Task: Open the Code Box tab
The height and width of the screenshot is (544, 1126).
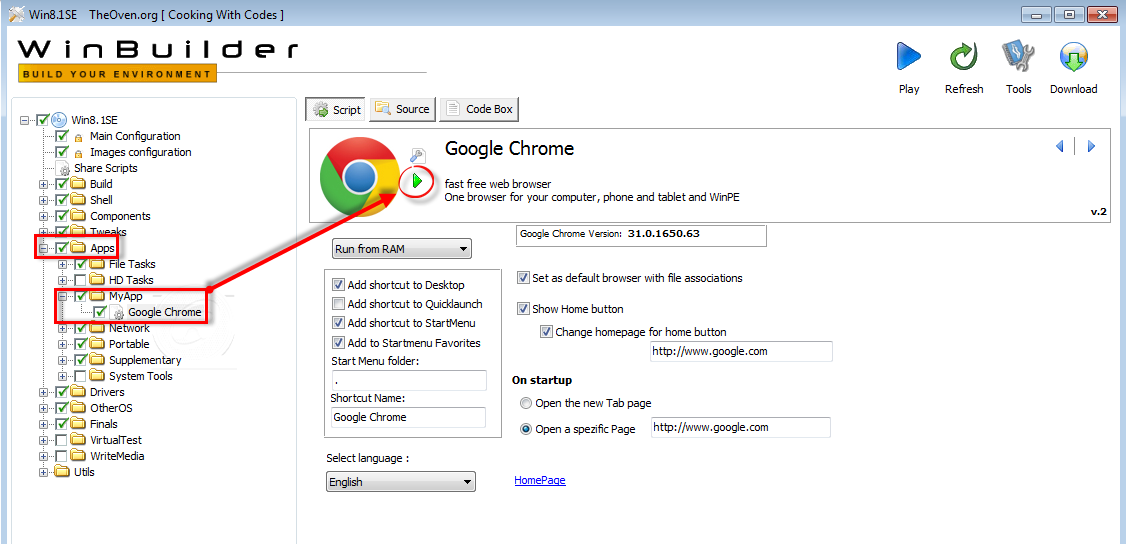Action: point(479,109)
